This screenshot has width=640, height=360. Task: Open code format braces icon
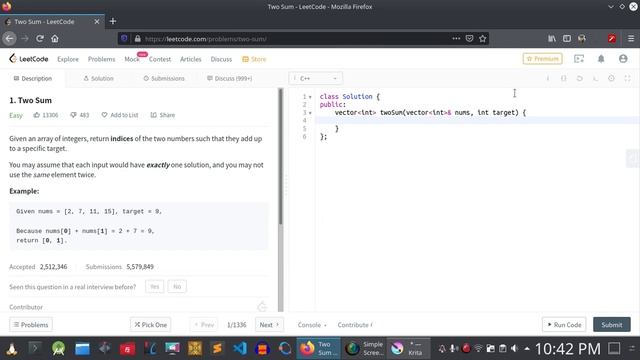coord(564,78)
